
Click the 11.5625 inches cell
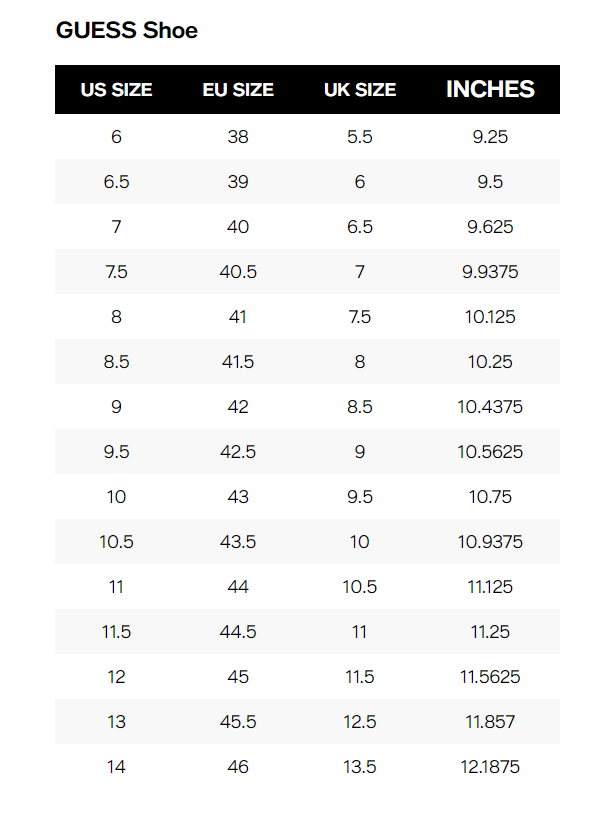pyautogui.click(x=490, y=677)
